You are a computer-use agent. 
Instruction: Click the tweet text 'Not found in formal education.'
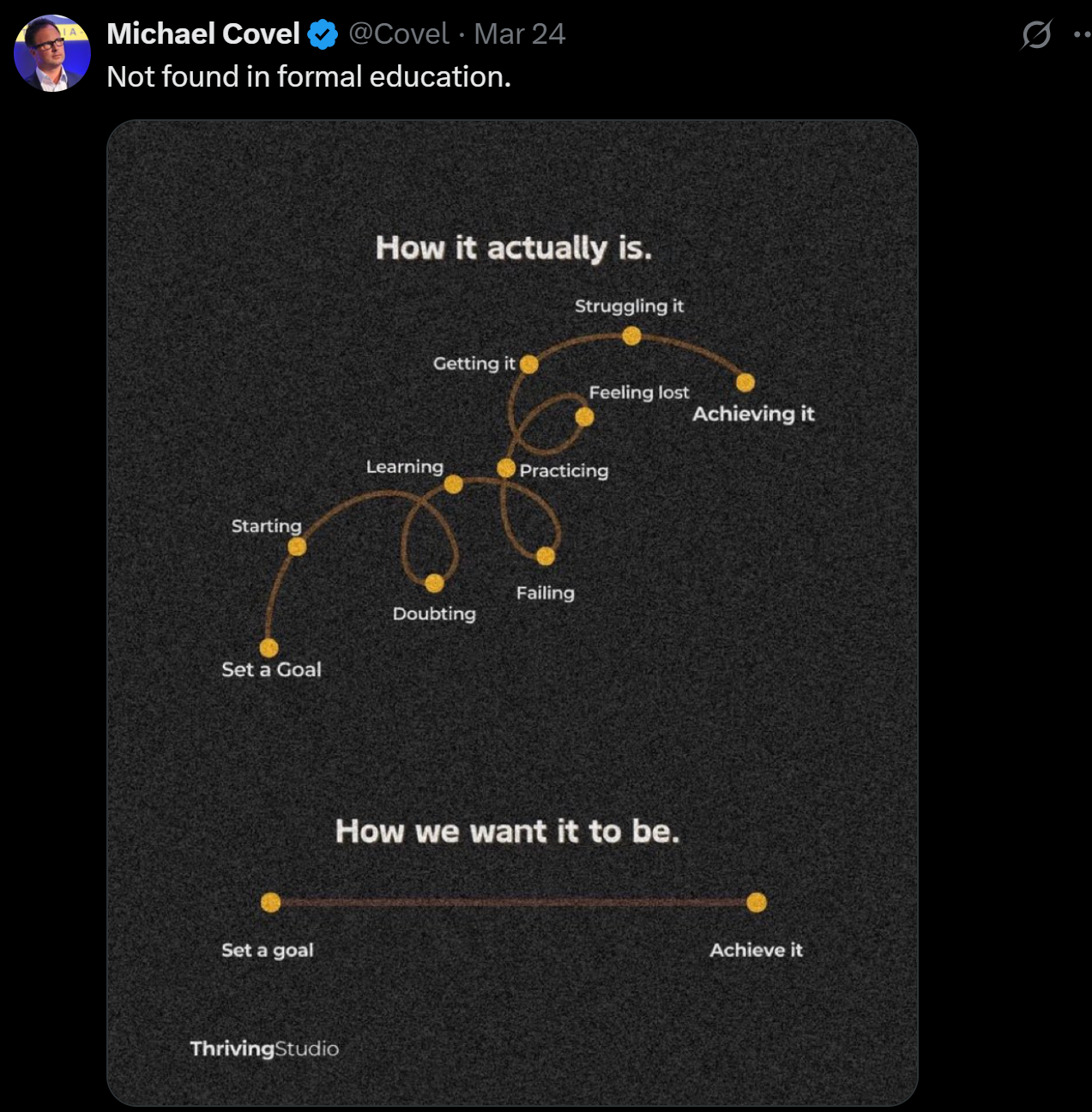(x=309, y=76)
